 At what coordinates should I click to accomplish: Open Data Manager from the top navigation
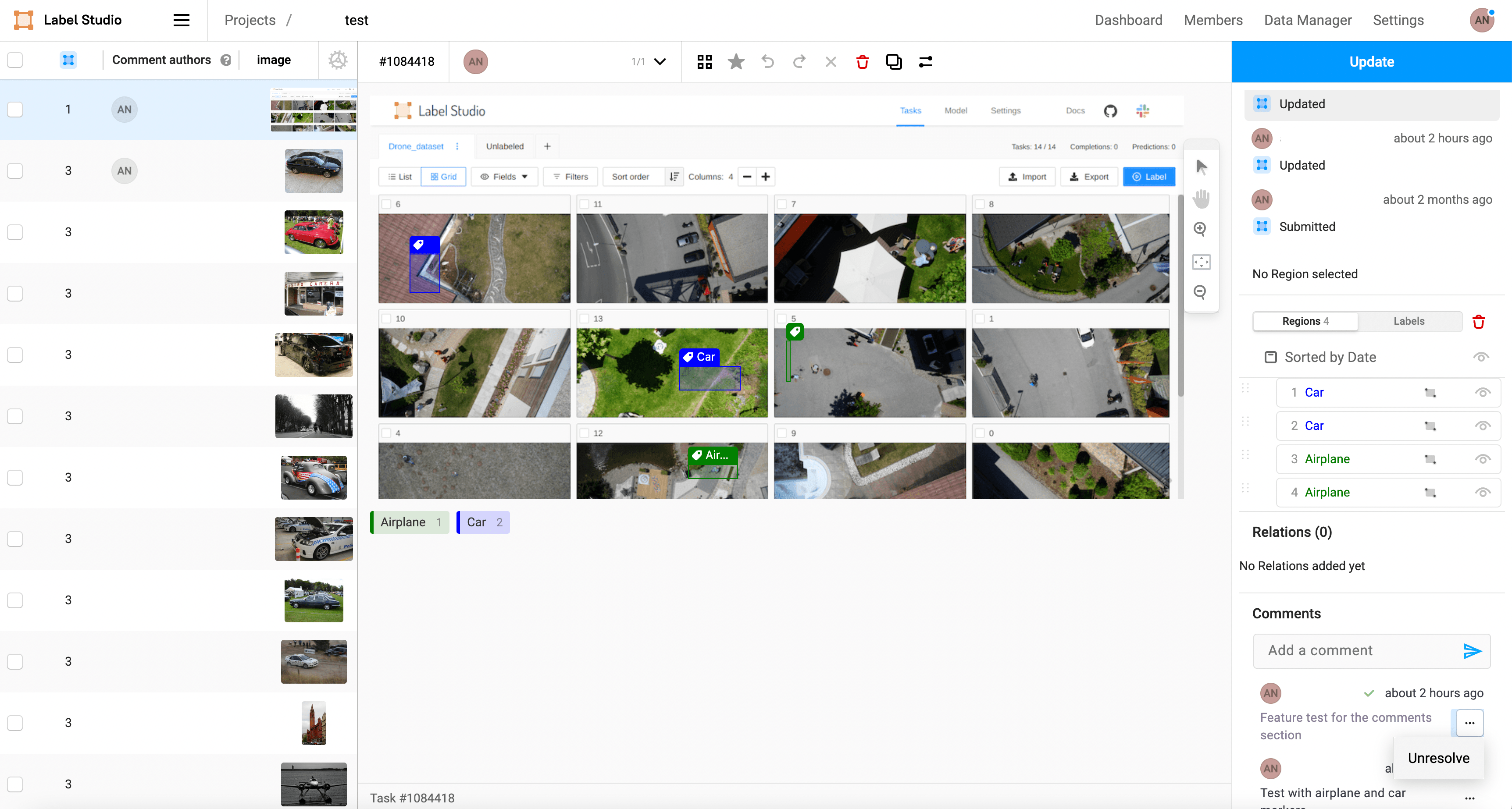click(1307, 20)
